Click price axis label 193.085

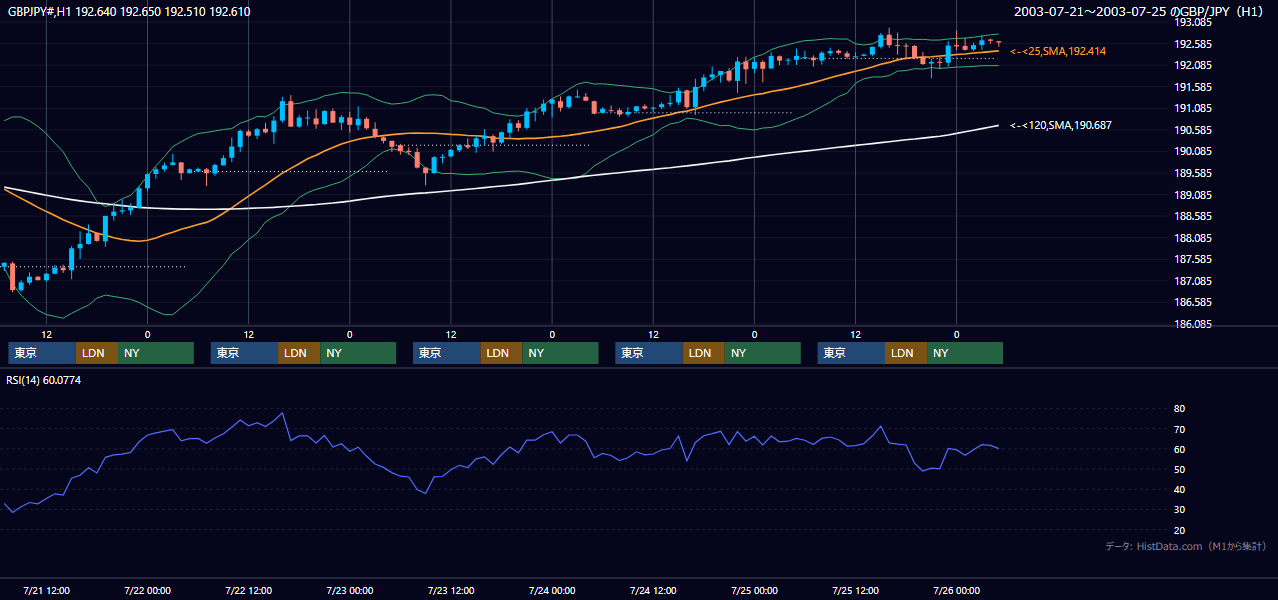(x=1193, y=22)
